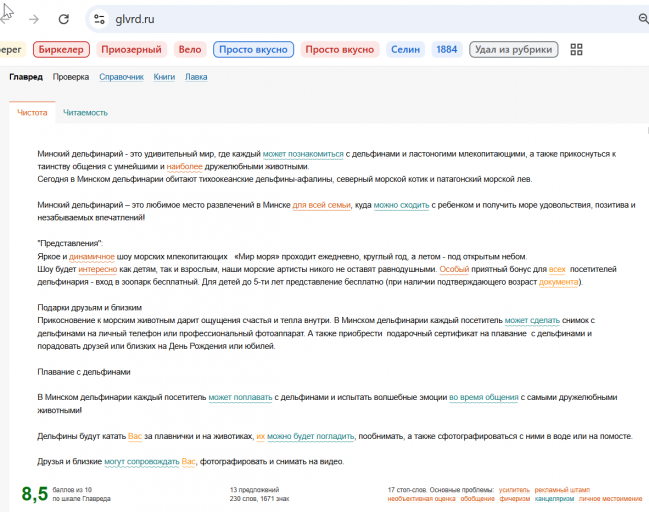Click the '17 стоп-слов' counter text
Image resolution: width=649 pixels, height=512 pixels.
[407, 490]
